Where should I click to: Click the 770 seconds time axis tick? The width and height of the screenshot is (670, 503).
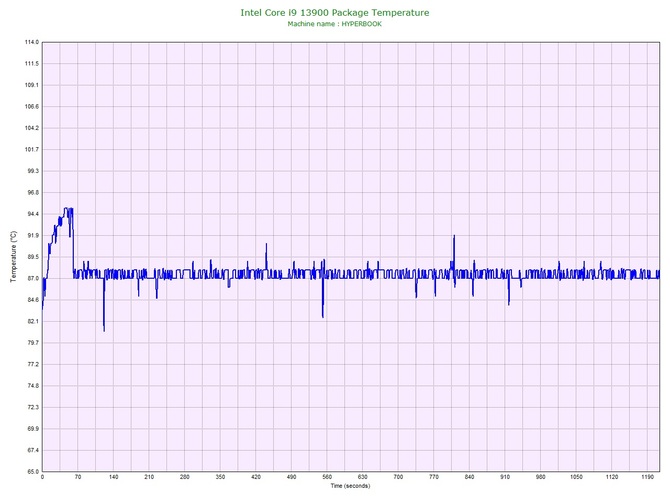(x=434, y=477)
